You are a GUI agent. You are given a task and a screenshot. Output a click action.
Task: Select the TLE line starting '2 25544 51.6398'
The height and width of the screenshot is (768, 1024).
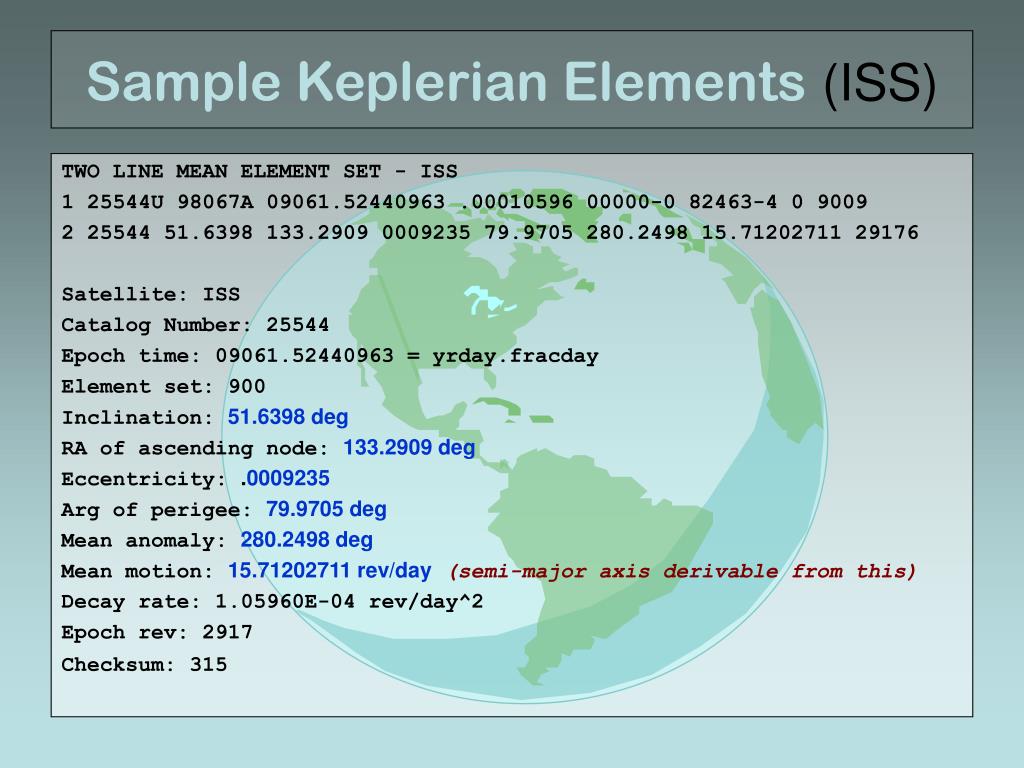(490, 232)
